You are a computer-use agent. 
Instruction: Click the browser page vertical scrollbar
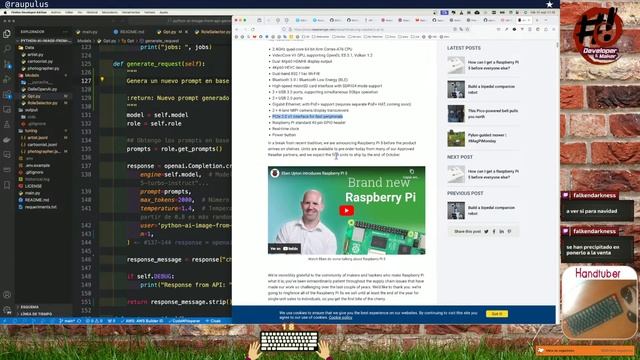558,45
